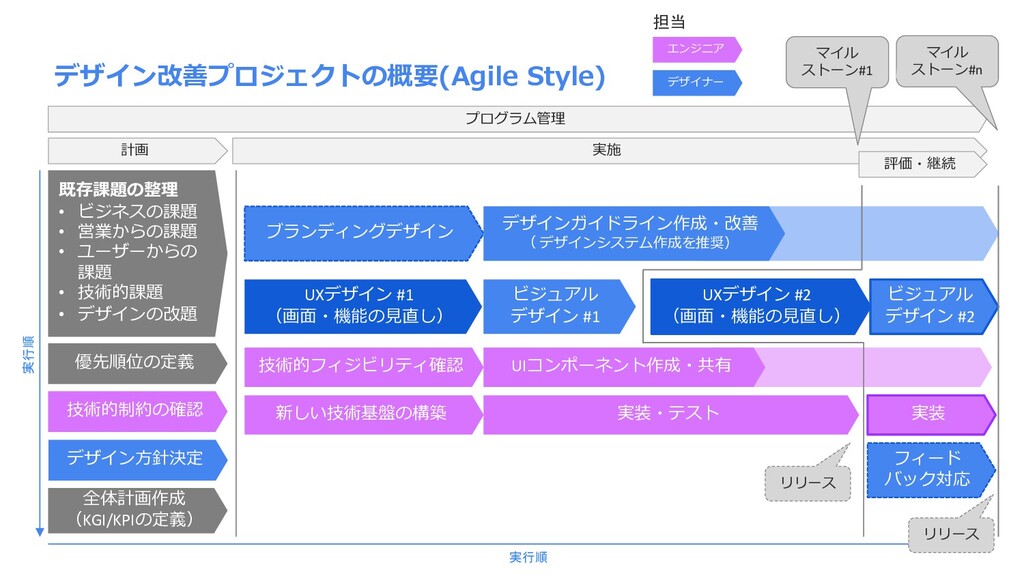Select 技術的フィジビリティ確認 arrow
This screenshot has width=1024, height=576.
click(x=363, y=366)
